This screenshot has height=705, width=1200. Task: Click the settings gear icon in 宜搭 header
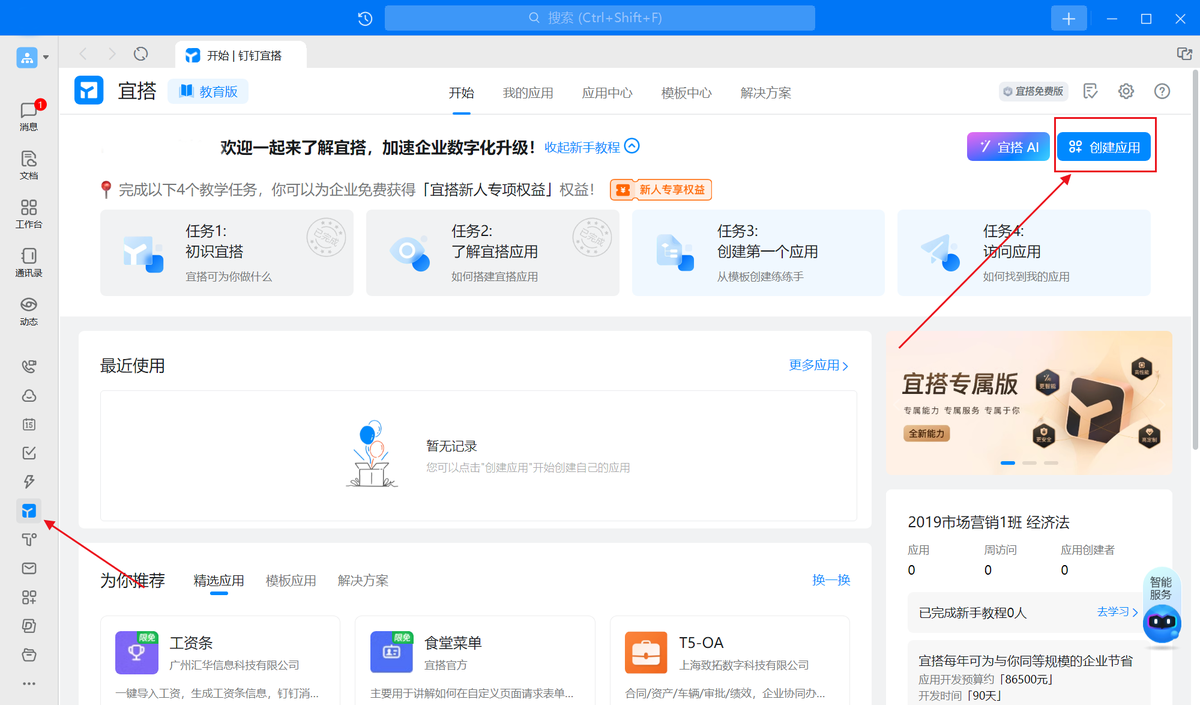(x=1126, y=92)
